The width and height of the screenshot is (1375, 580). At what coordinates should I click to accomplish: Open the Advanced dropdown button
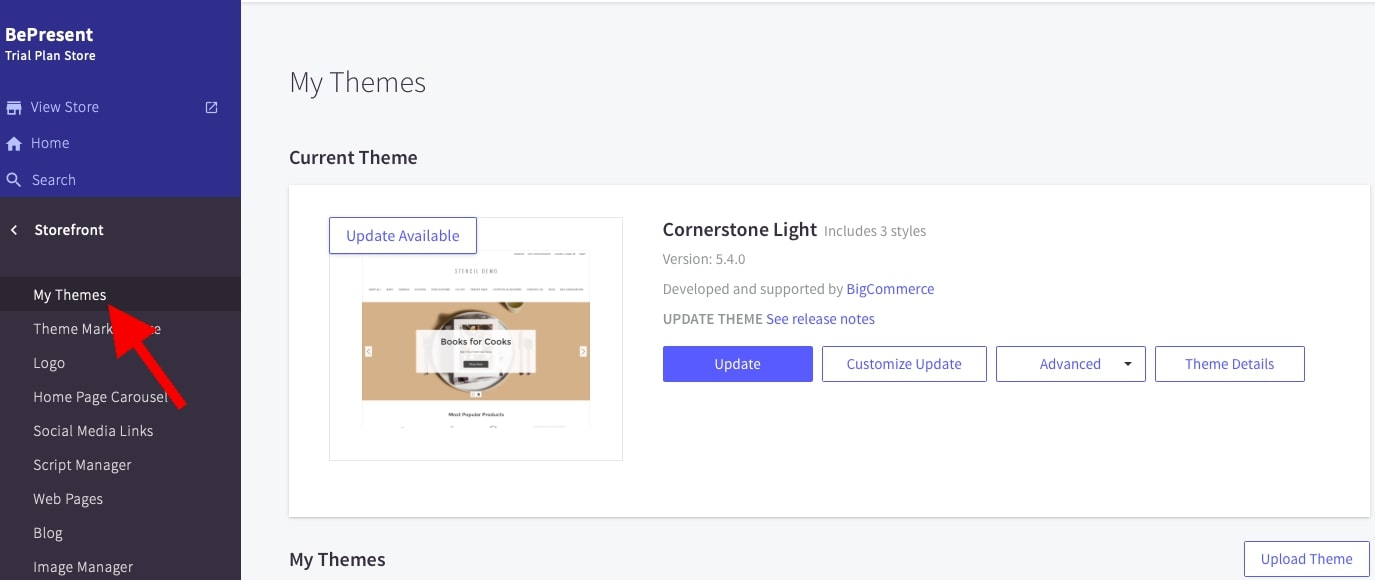point(1069,364)
